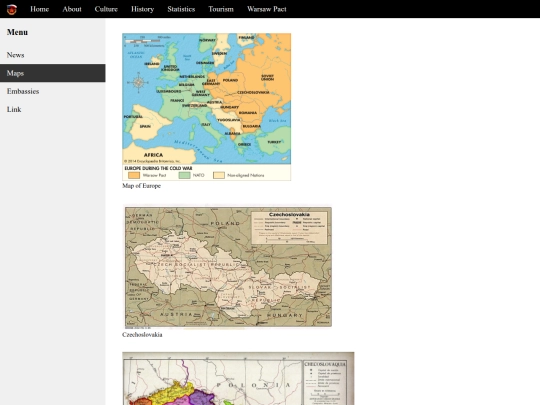
Task: Open the Statistics section
Action: point(181,9)
